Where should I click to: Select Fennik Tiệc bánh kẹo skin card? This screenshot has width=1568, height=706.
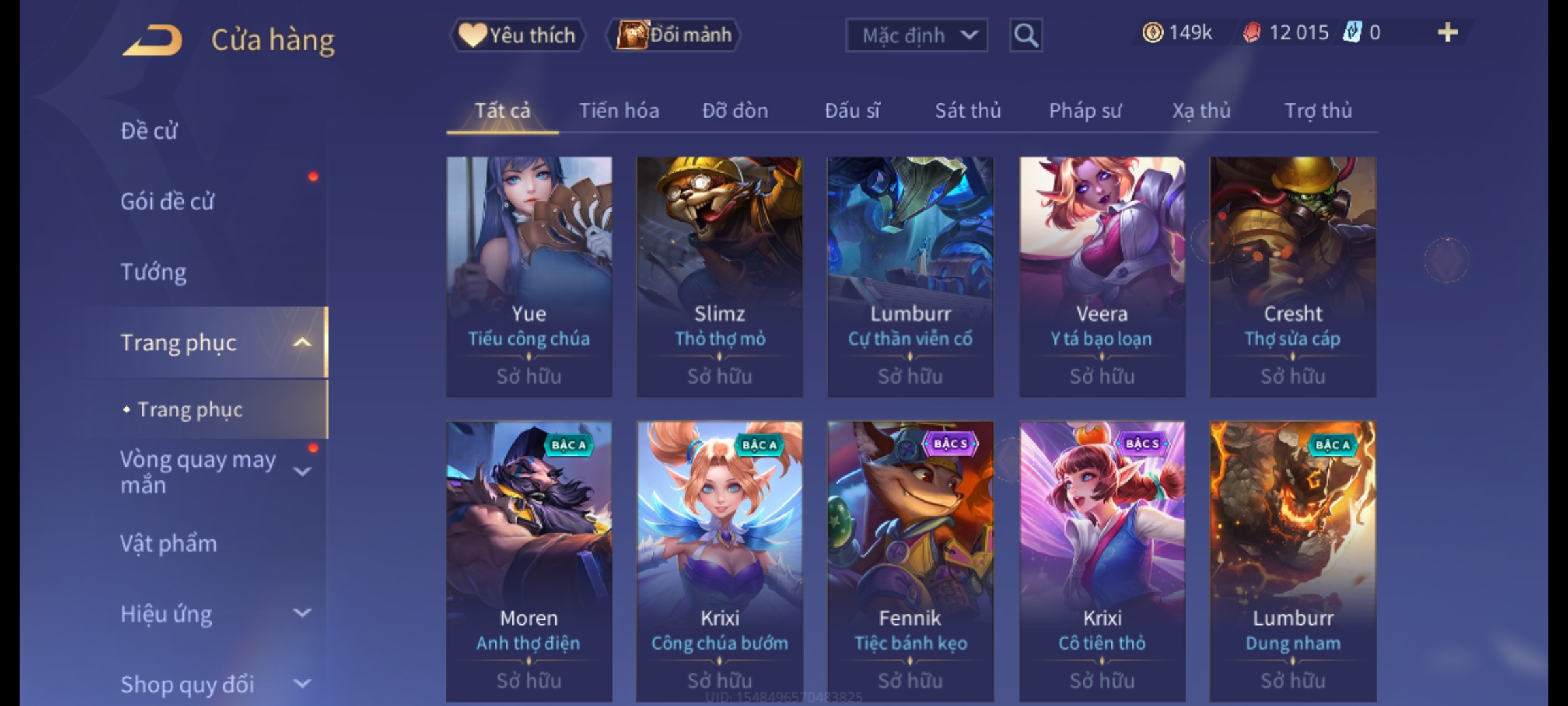[911, 561]
